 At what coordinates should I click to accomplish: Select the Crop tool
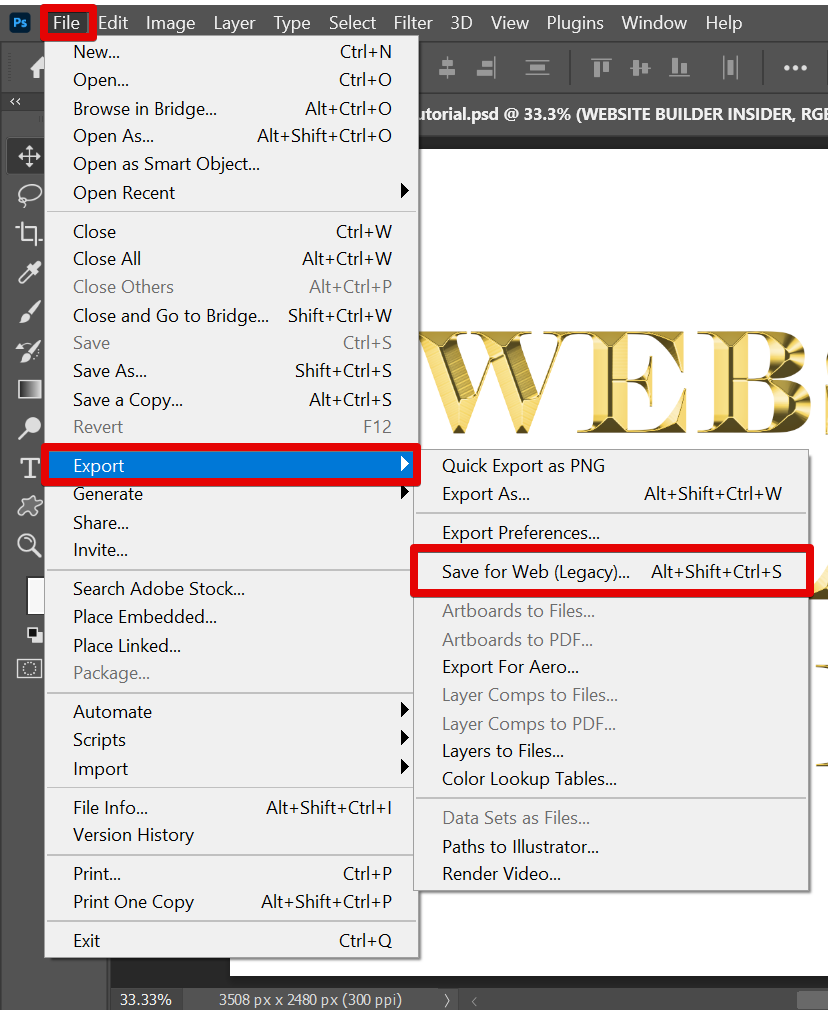(x=29, y=233)
